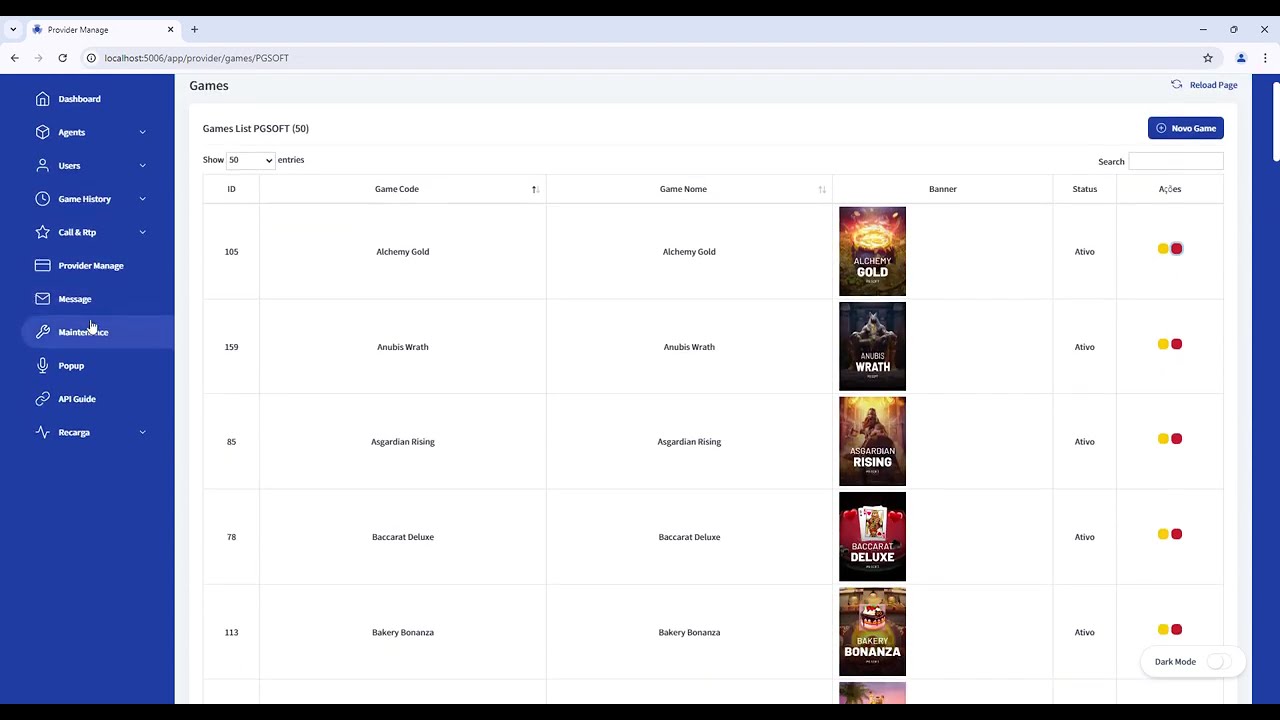Viewport: 1280px width, 720px height.
Task: Open API Guide in sidebar
Action: point(77,399)
